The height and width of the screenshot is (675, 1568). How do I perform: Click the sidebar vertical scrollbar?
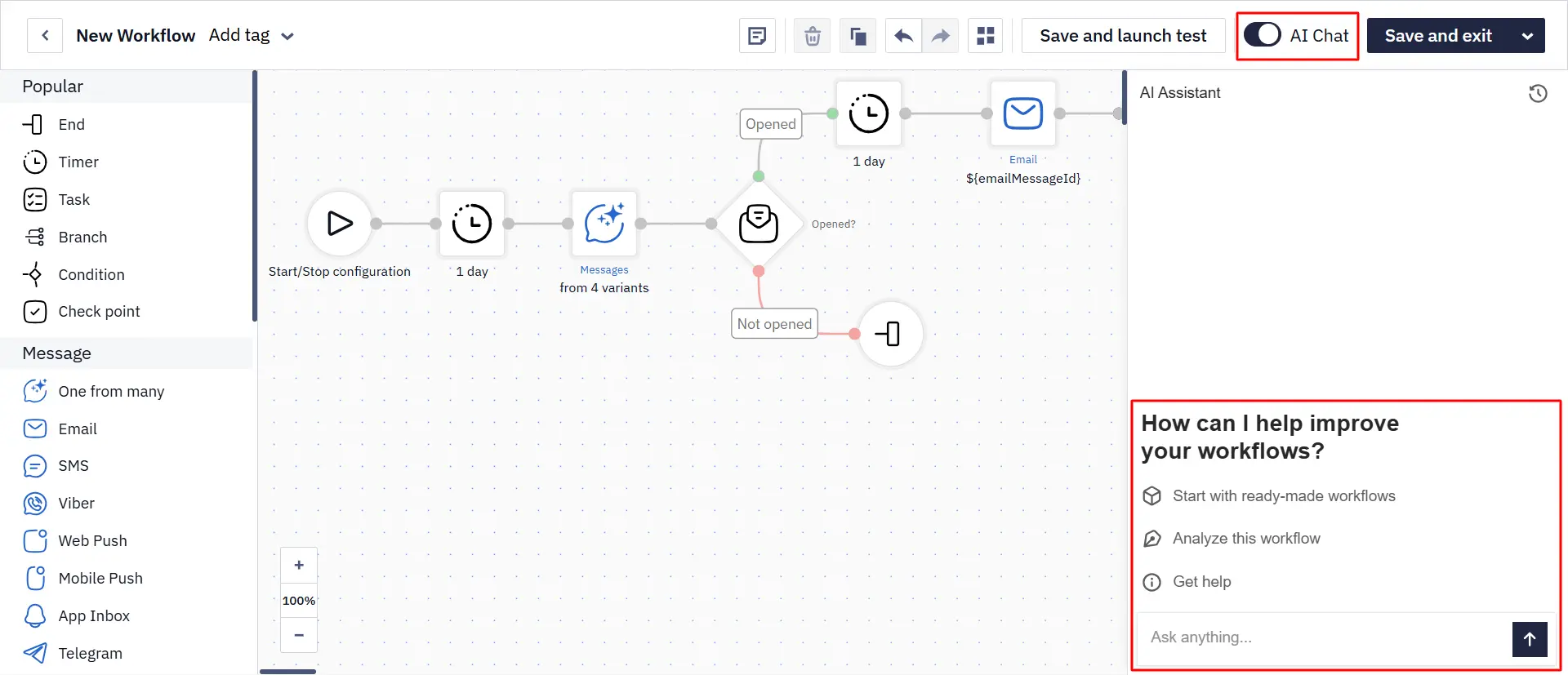(255, 196)
